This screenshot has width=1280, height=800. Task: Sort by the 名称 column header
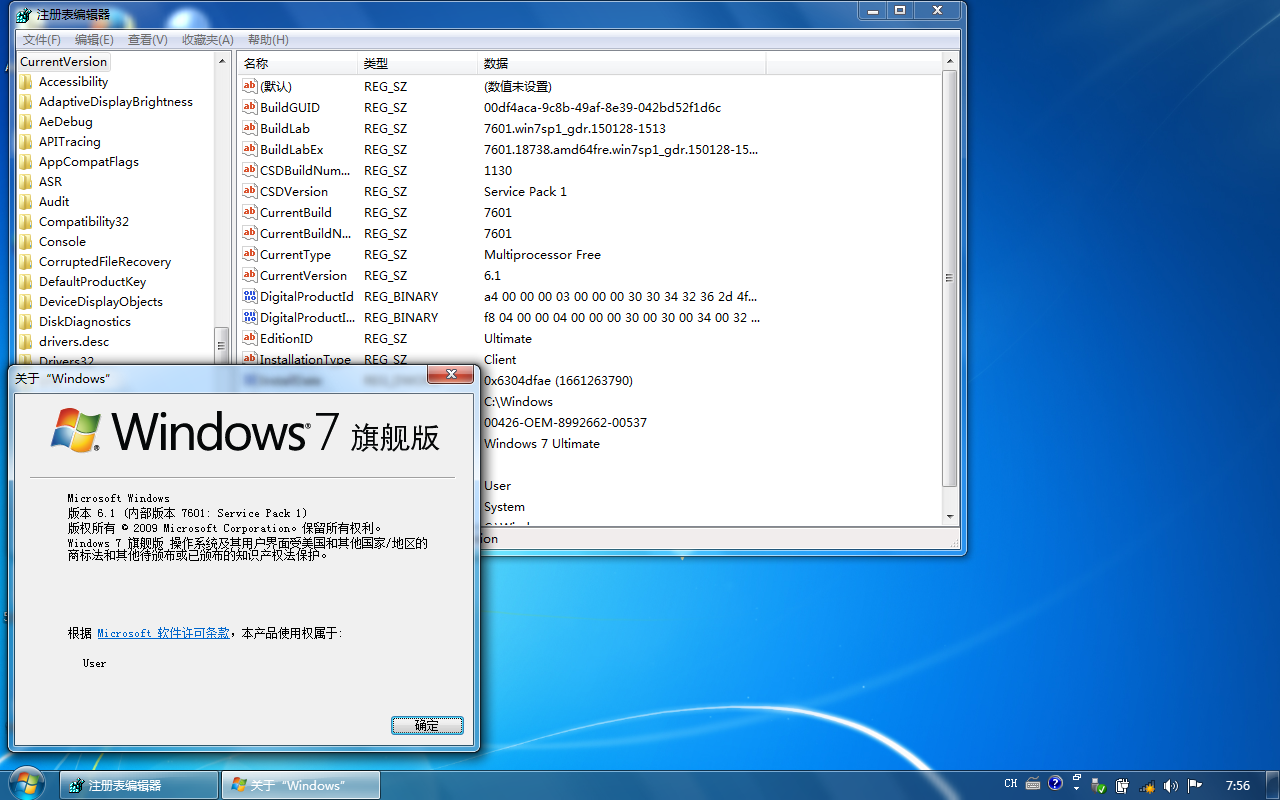click(297, 63)
